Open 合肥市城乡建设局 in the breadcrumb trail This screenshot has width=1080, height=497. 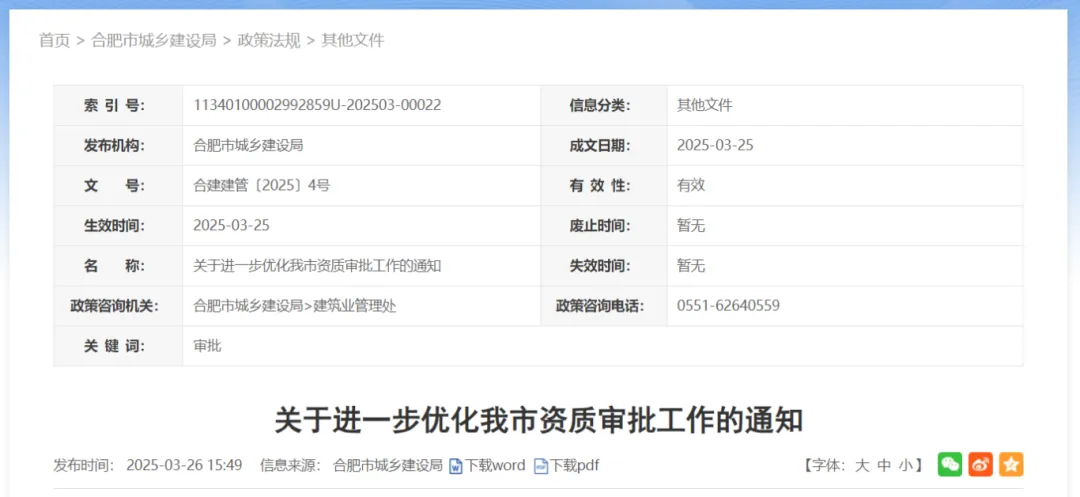(153, 40)
